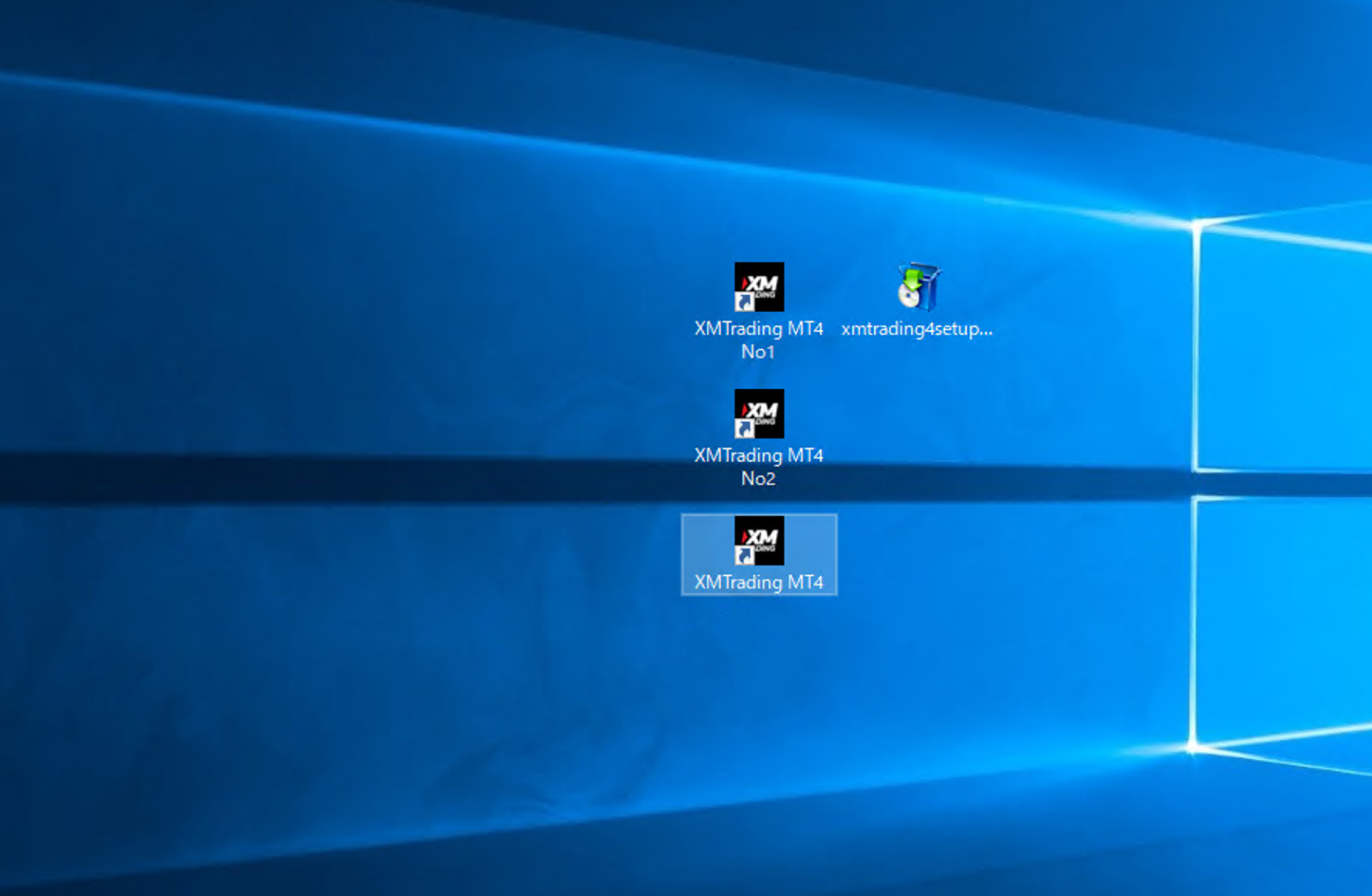Click the "XMTrading MT4" text above "No1"
The image size is (1372, 896).
(759, 329)
